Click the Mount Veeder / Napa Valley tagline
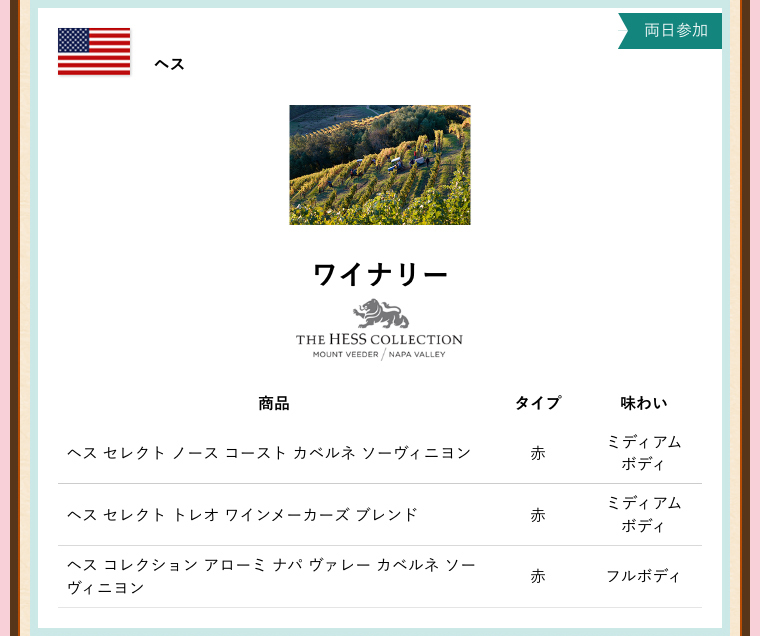Viewport: 760px width, 636px height. [379, 354]
